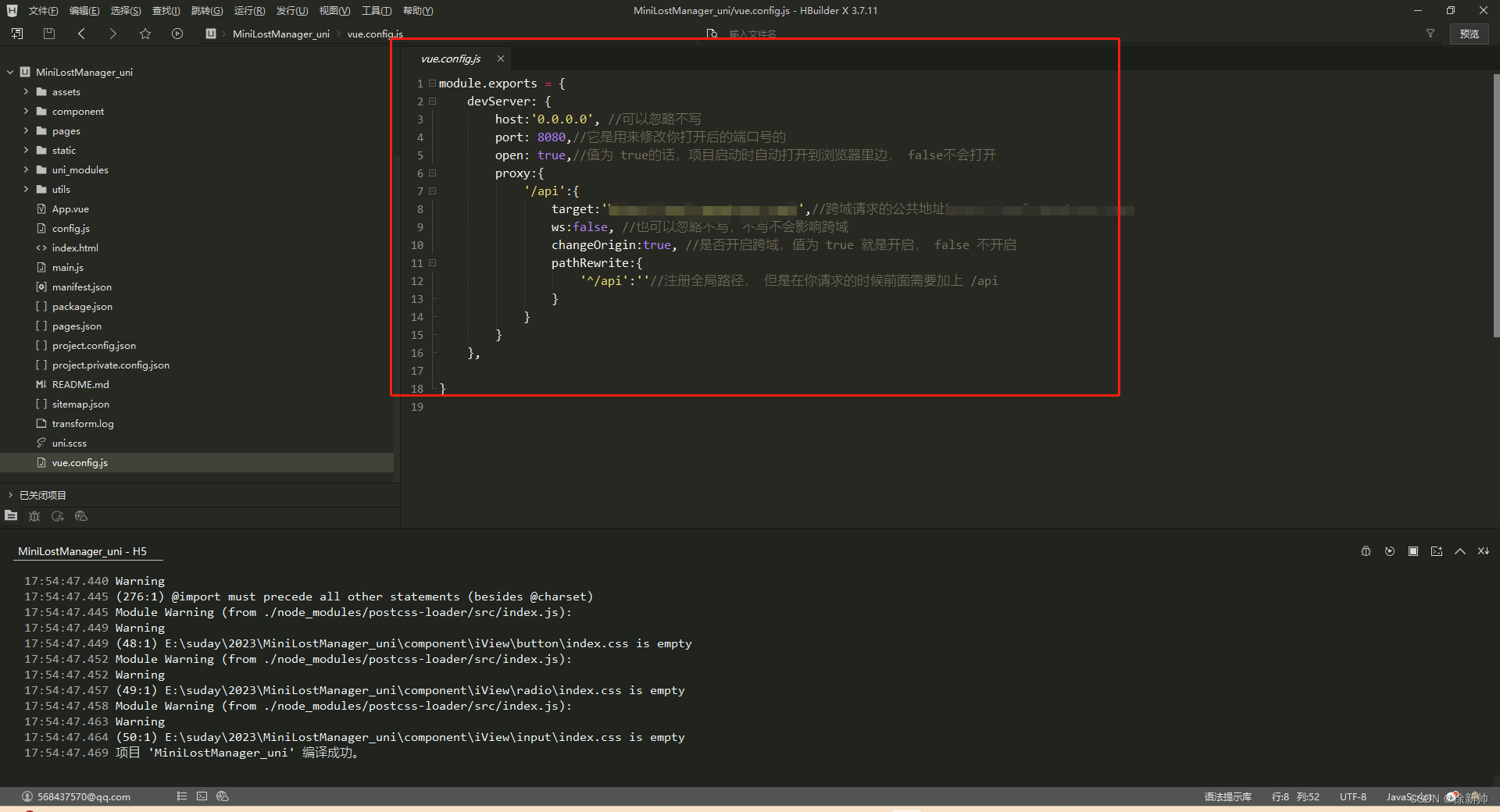Click the list icon in status bar

click(182, 796)
